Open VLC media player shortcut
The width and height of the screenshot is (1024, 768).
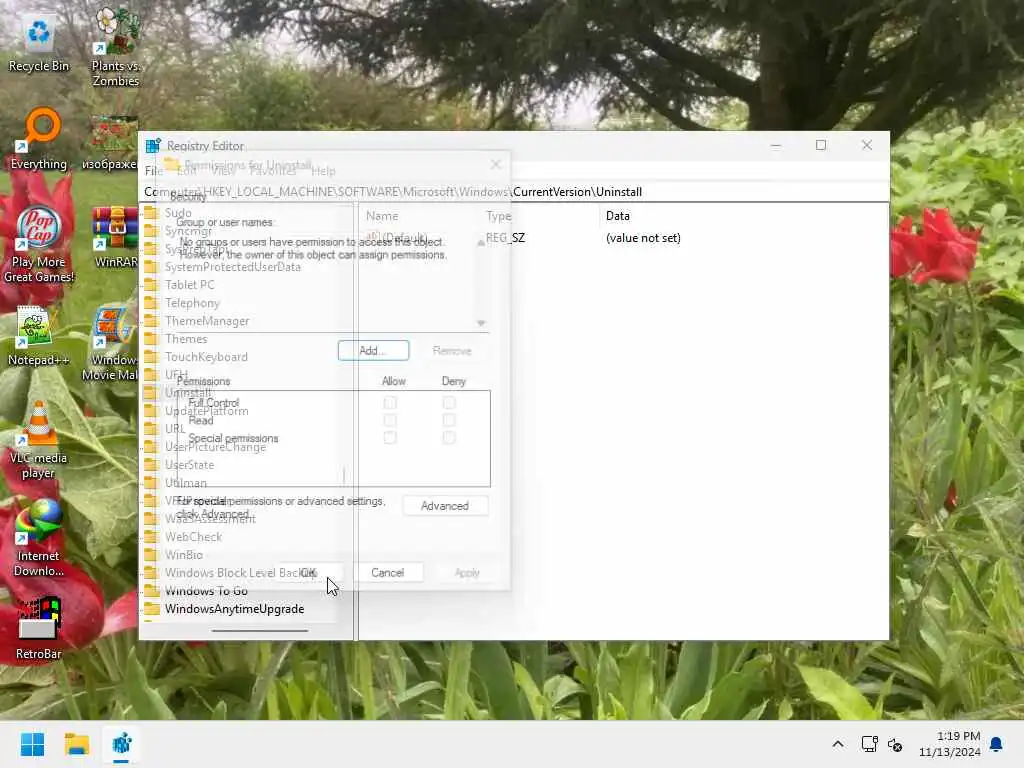click(x=39, y=441)
